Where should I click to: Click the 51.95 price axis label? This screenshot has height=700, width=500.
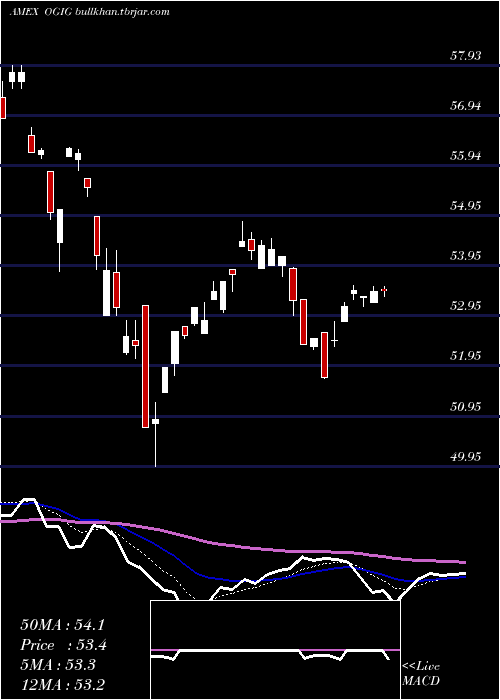tap(465, 356)
